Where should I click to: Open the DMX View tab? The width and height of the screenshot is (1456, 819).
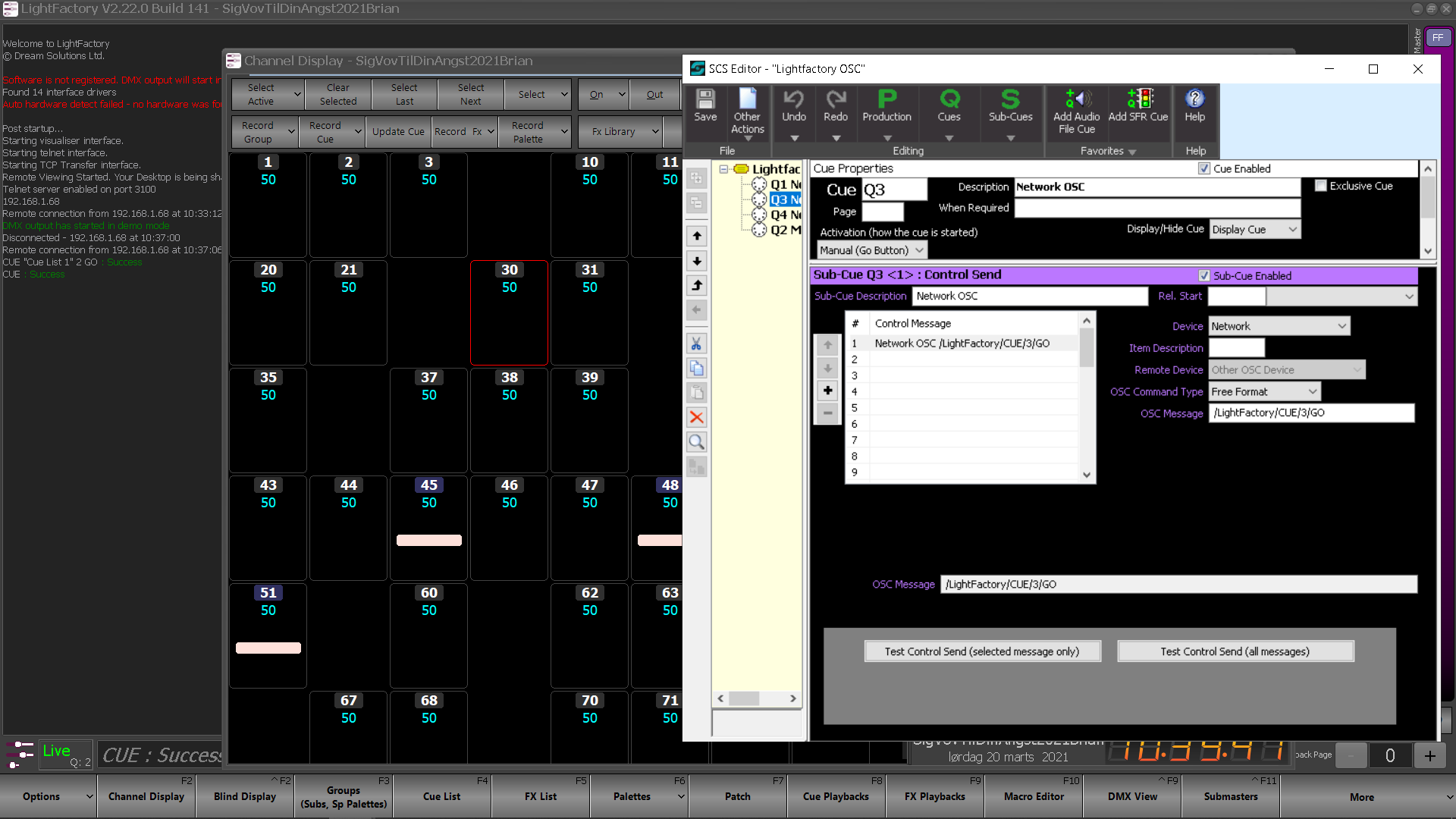tap(1131, 796)
